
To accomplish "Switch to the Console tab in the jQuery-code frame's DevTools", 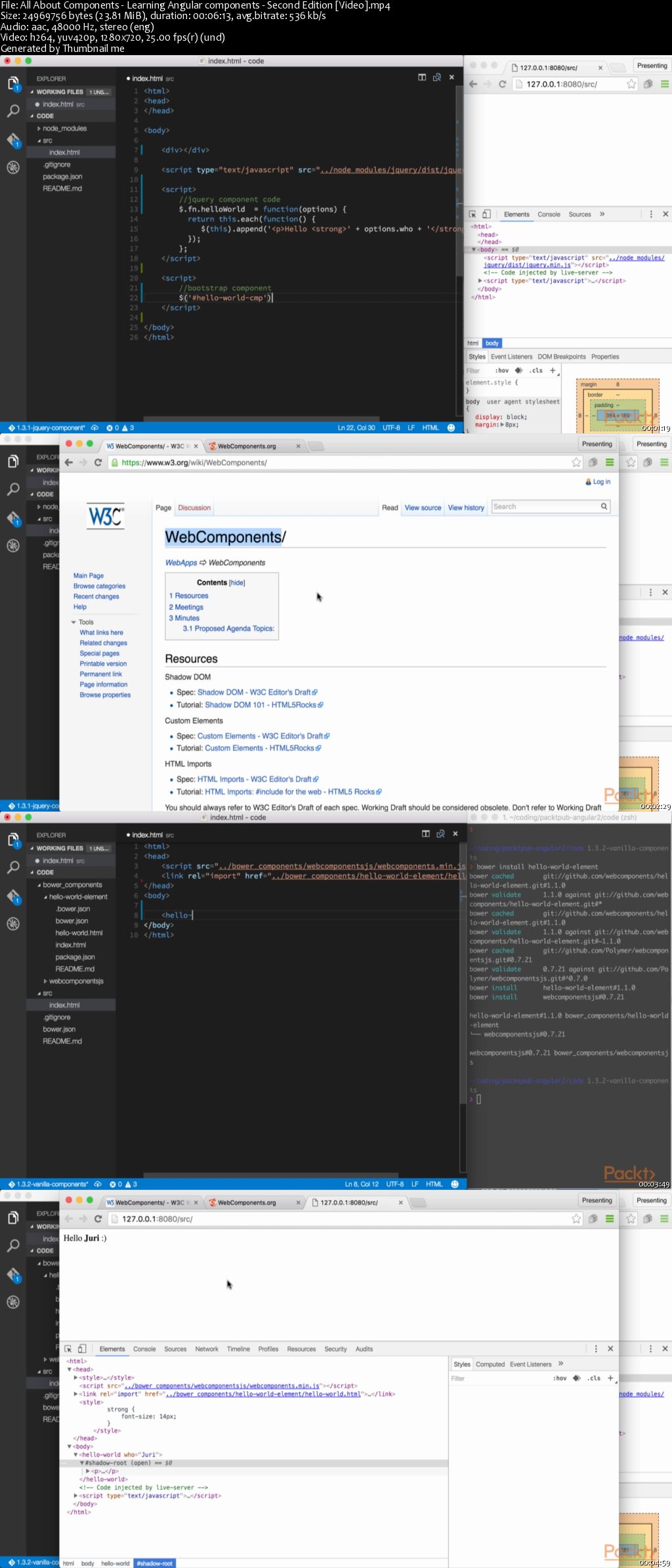I will pyautogui.click(x=549, y=214).
